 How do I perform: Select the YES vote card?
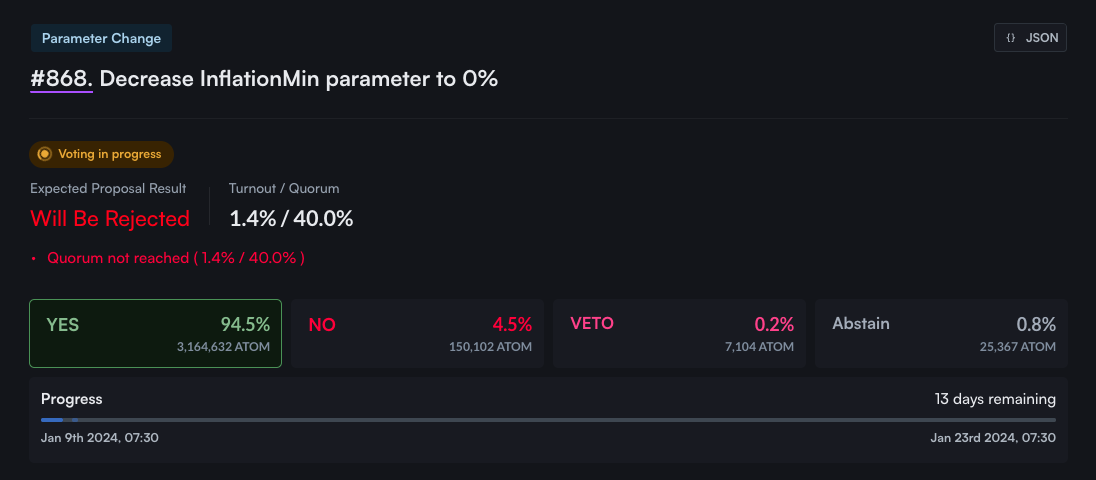[x=155, y=333]
